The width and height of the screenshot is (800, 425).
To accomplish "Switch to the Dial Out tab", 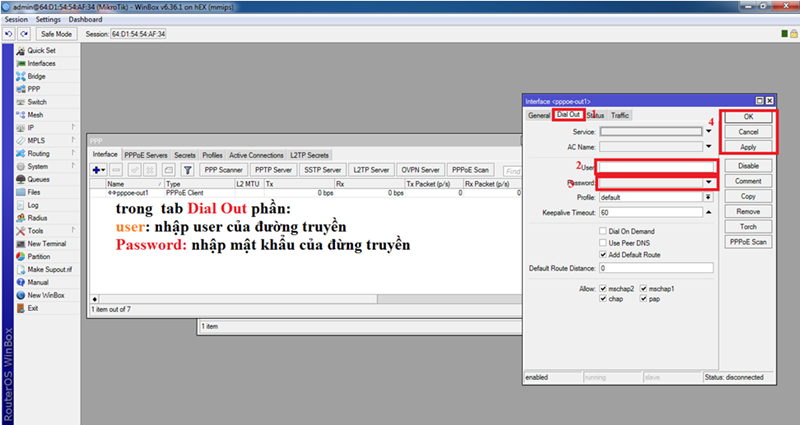I will click(567, 116).
